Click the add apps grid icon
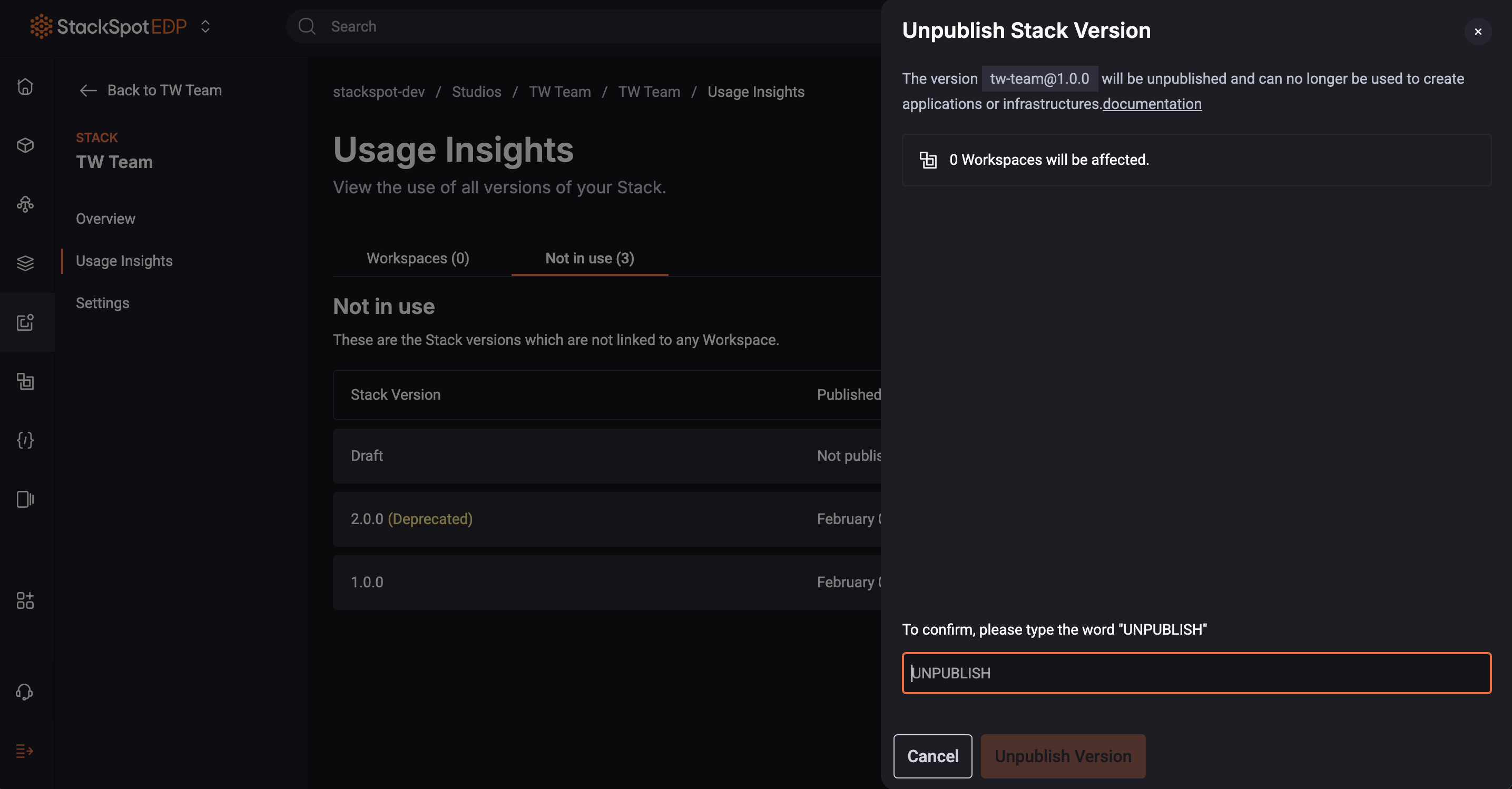 click(25, 600)
